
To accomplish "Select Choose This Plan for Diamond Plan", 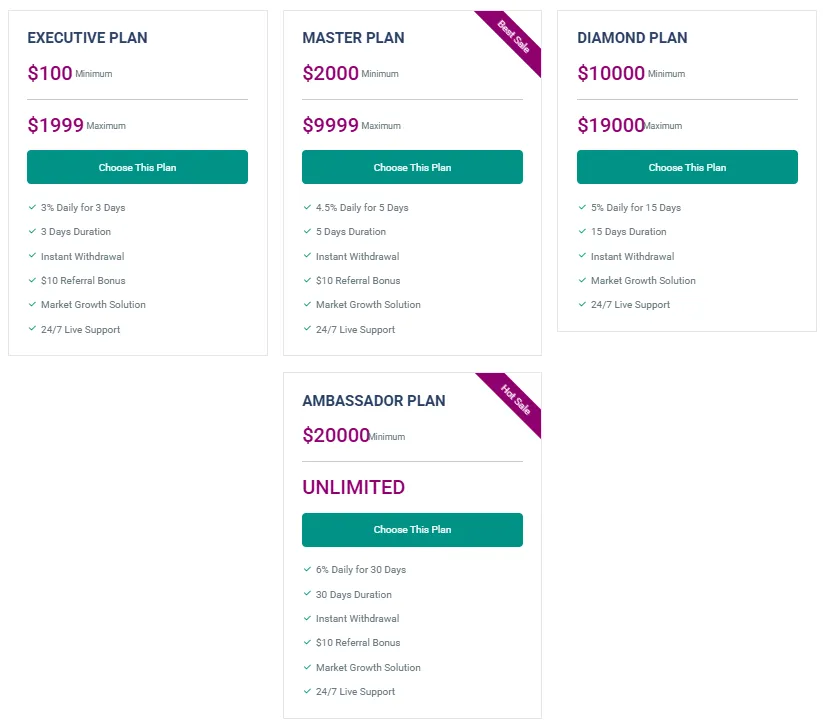I will [x=687, y=167].
